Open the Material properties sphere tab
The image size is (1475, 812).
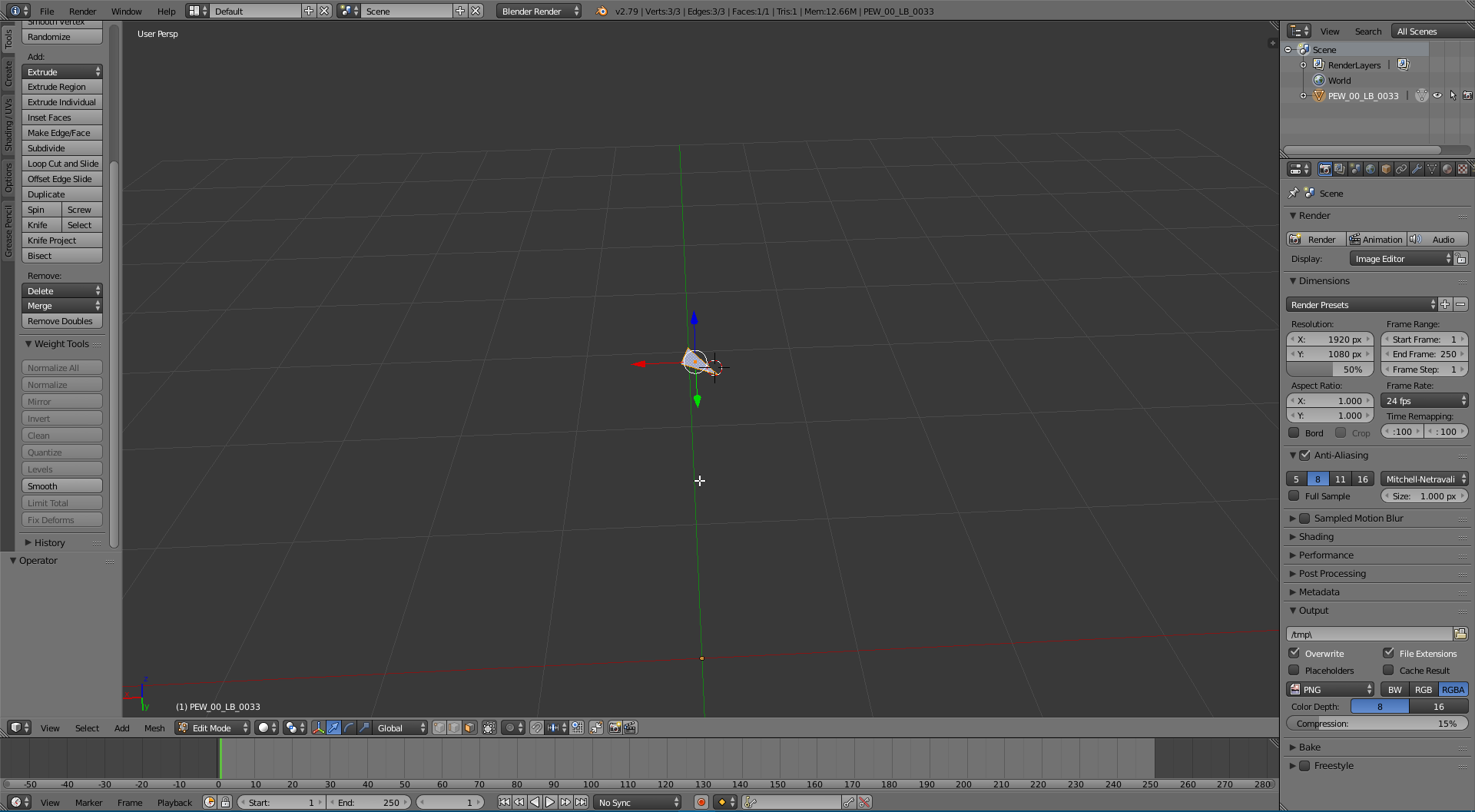point(1447,169)
